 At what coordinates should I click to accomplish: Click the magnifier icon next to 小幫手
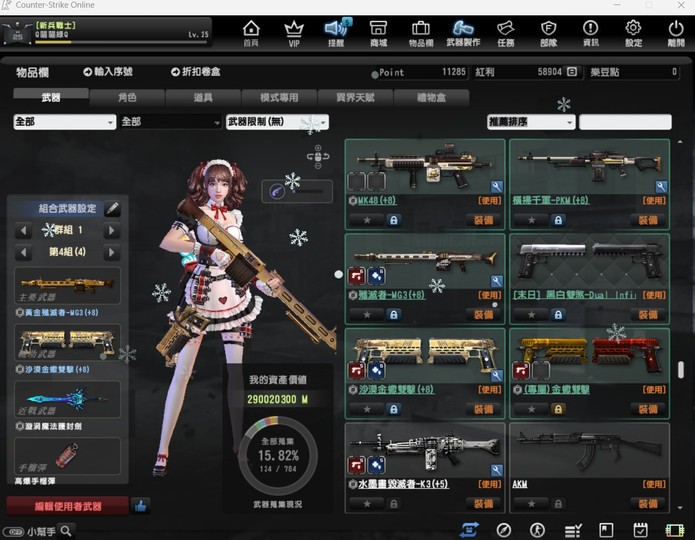point(66,531)
